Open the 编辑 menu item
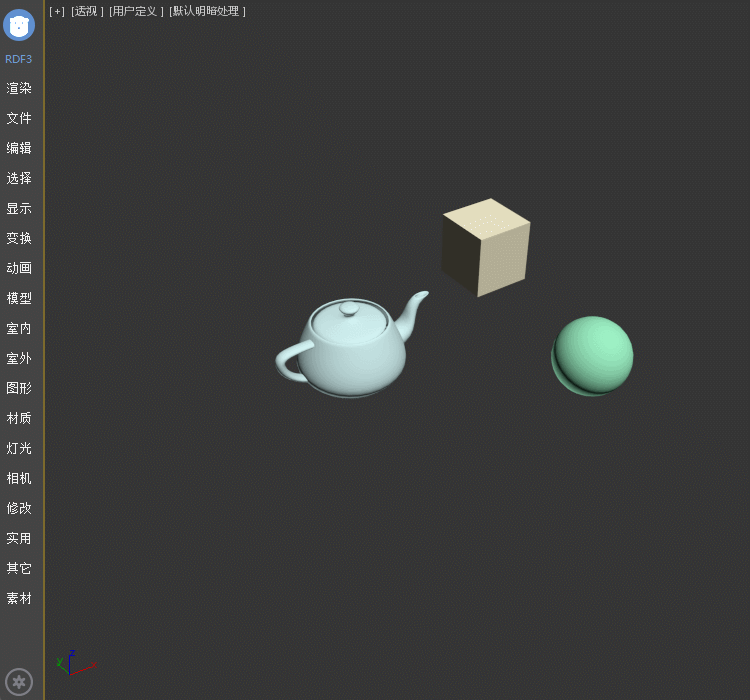Viewport: 750px width, 700px height. 19,148
